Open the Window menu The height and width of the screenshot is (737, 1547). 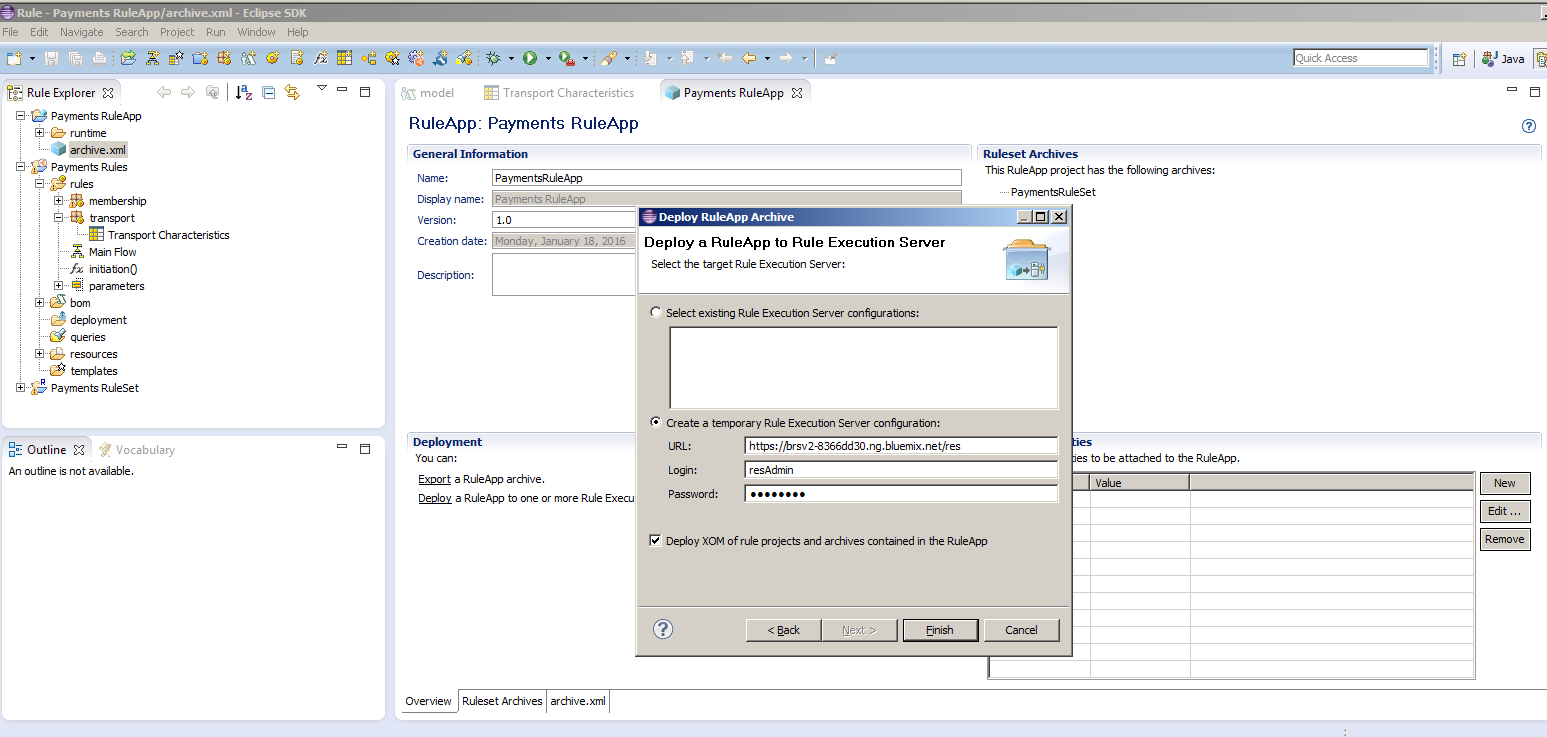coord(256,32)
